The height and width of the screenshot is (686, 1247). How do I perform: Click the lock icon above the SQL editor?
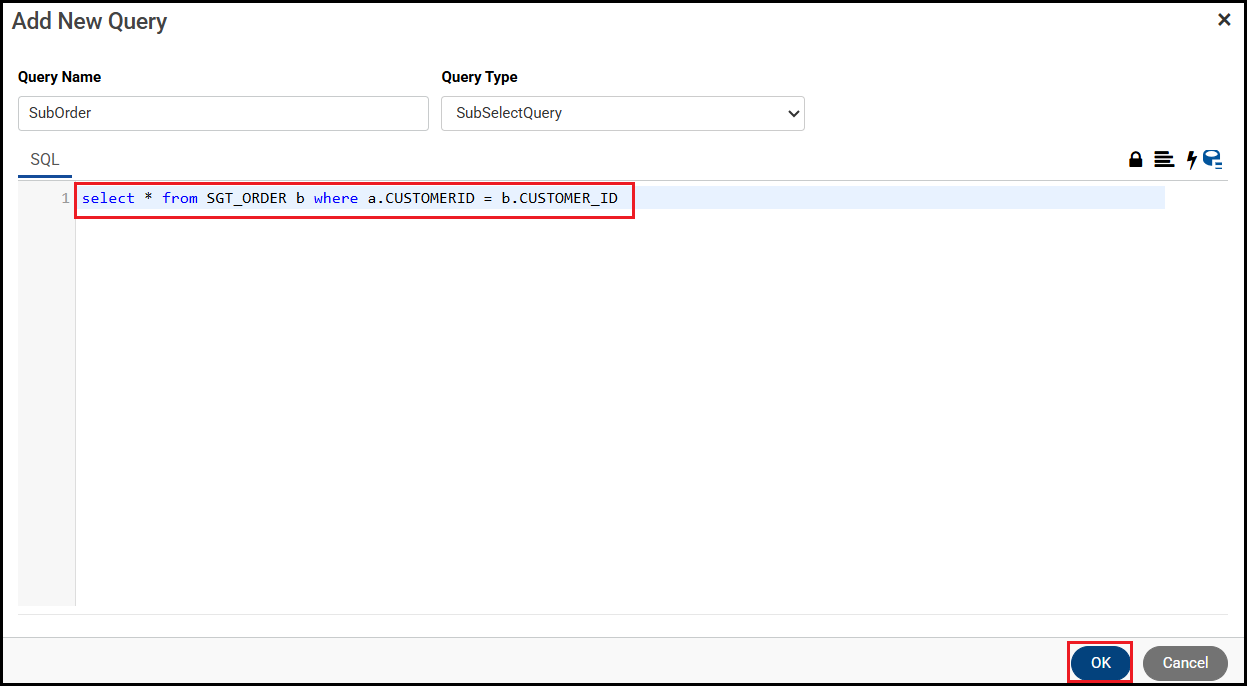(1135, 160)
